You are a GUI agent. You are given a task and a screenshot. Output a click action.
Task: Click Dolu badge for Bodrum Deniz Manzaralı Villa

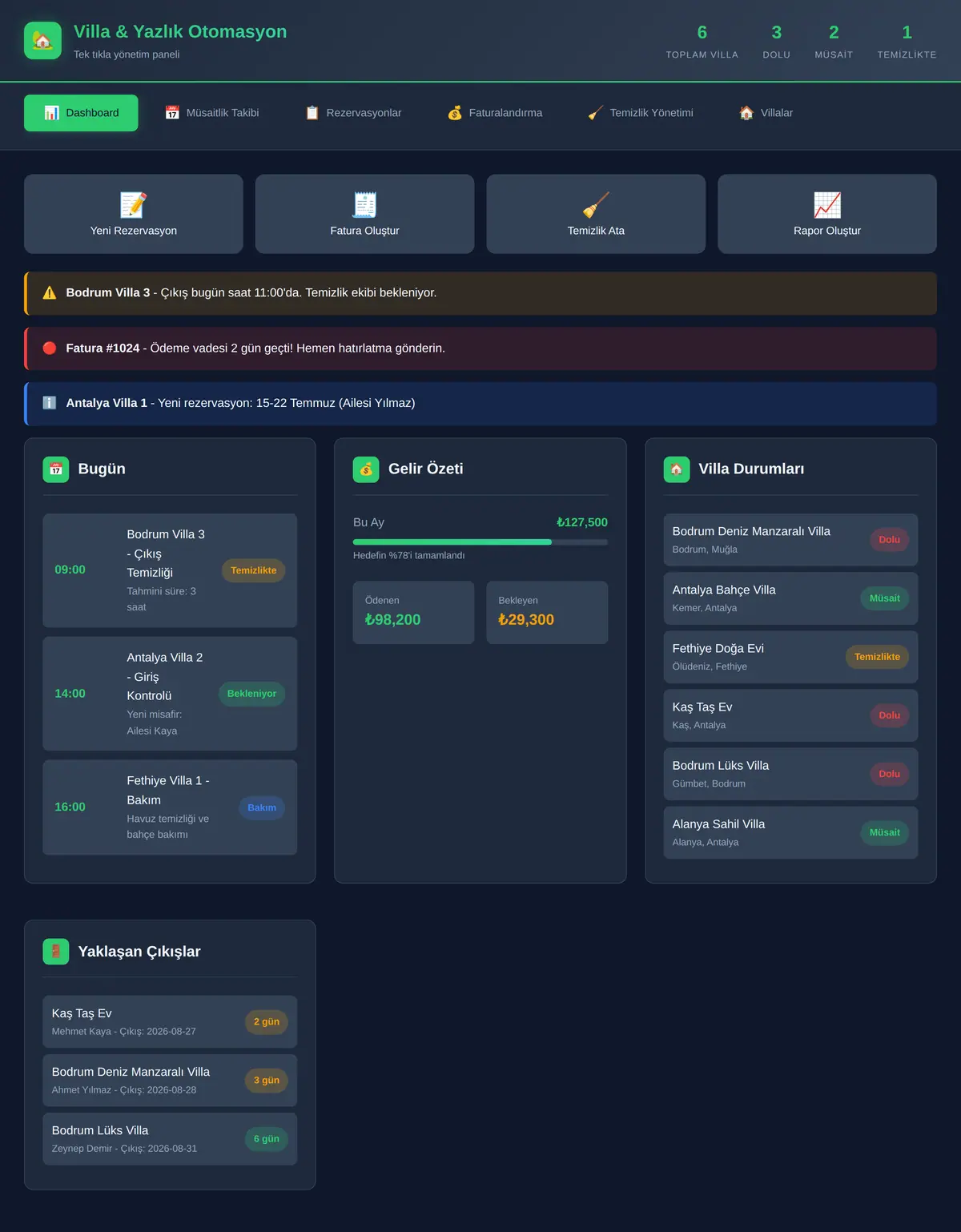tap(890, 540)
